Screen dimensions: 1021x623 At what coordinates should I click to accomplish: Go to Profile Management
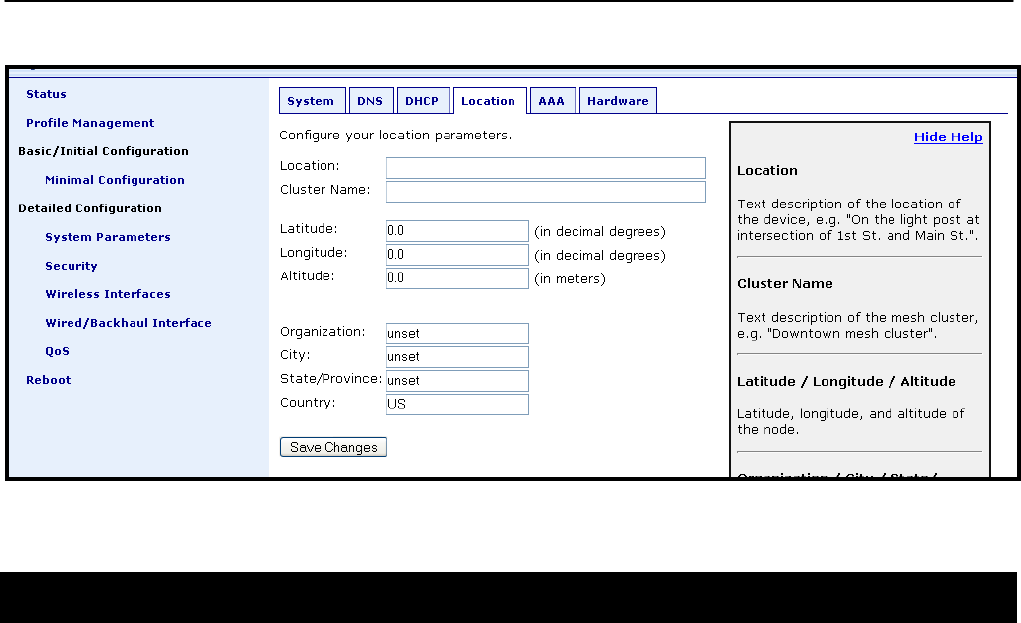coord(90,123)
